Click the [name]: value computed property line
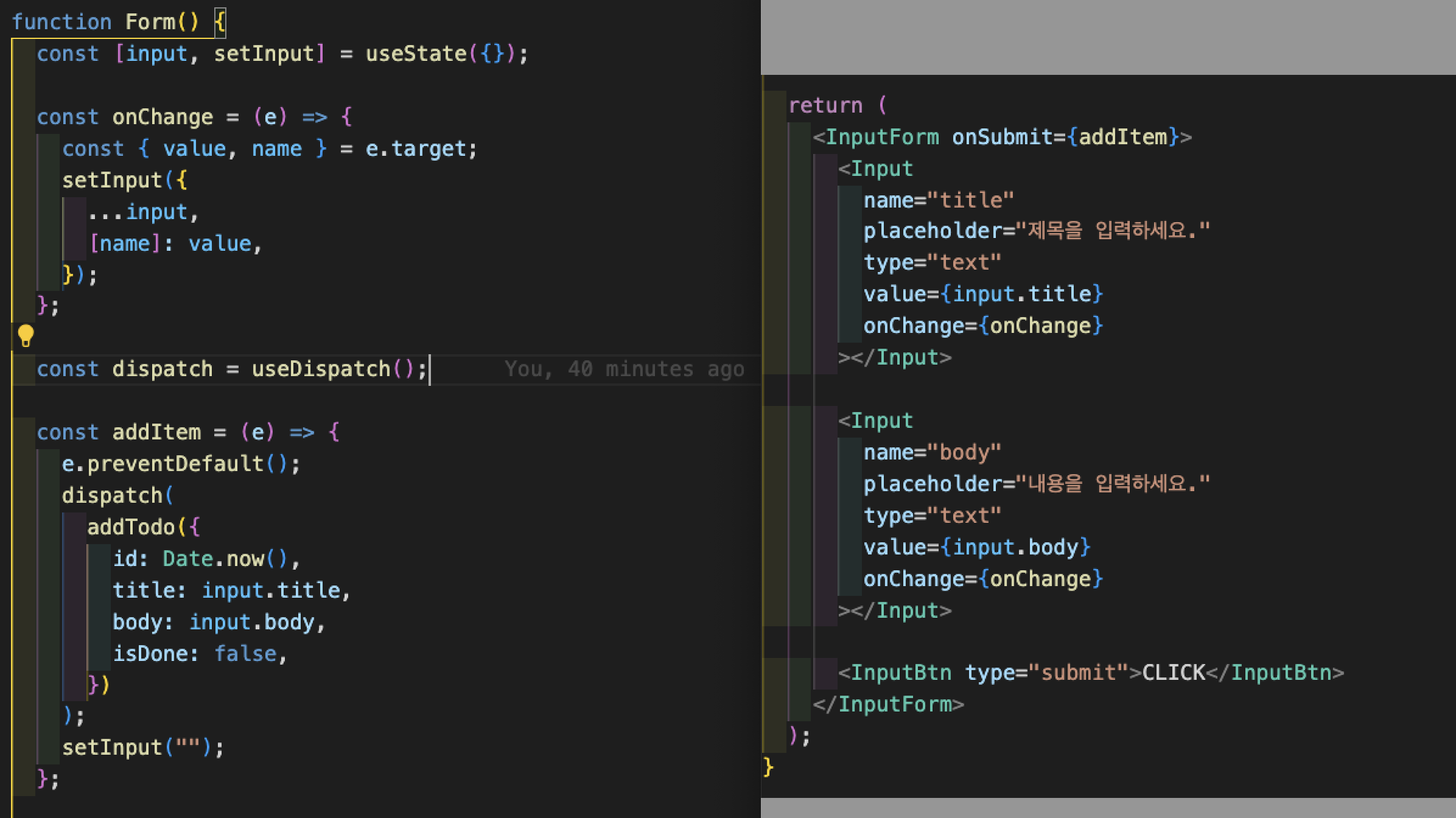The width and height of the screenshot is (1456, 818). (x=175, y=243)
